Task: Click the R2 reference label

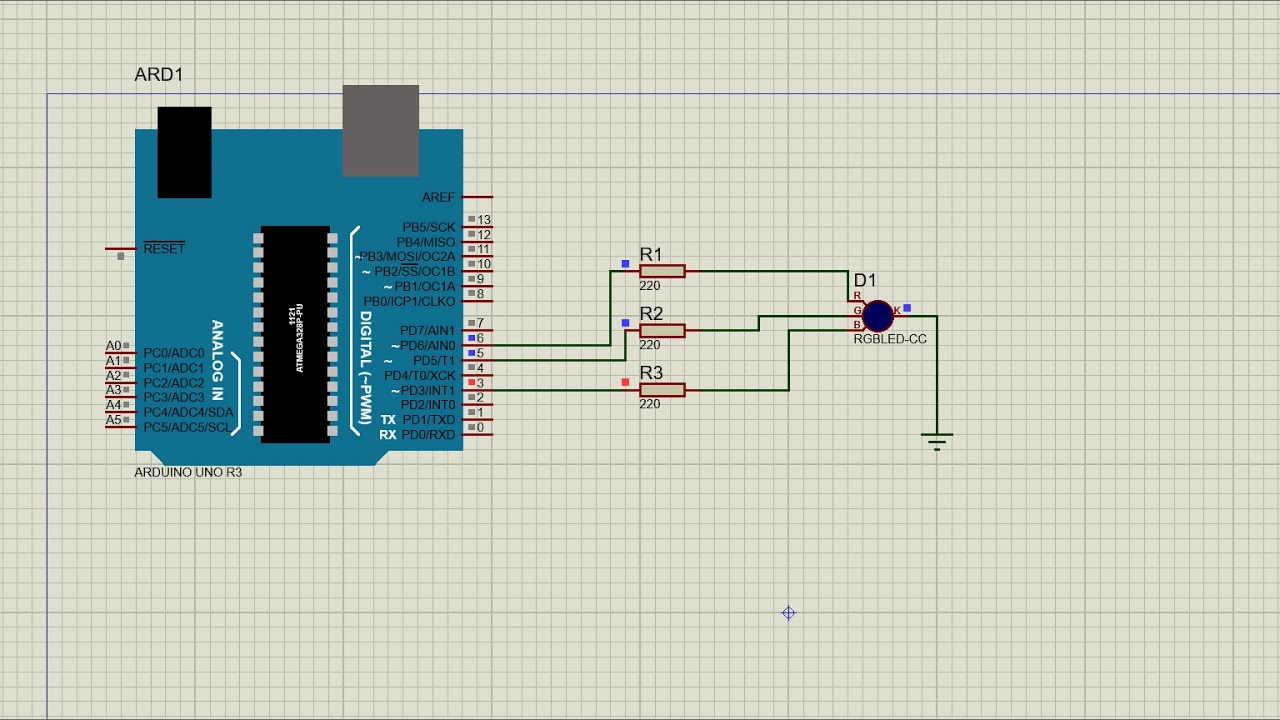Action: coord(651,314)
